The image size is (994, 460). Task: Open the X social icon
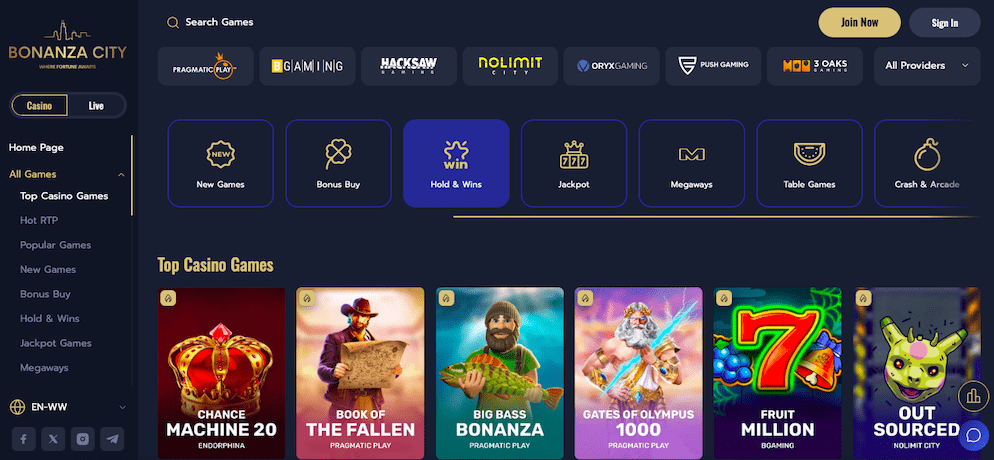click(x=53, y=438)
